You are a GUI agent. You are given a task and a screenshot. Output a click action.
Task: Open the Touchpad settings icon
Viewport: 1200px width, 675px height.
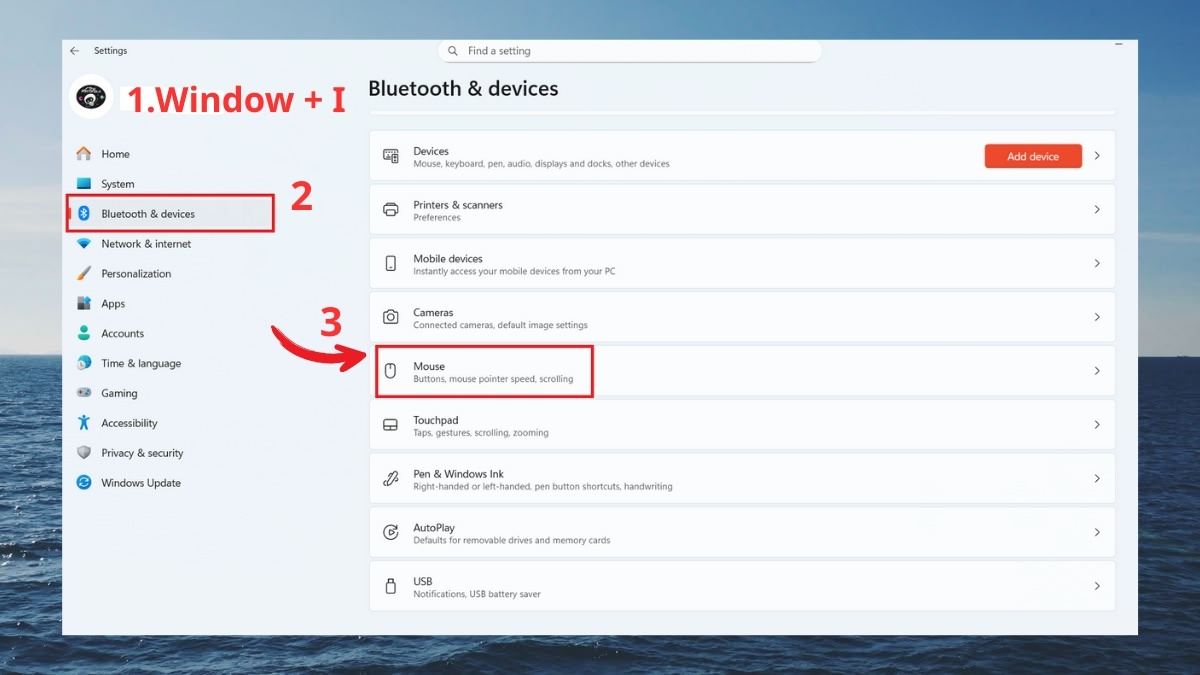click(391, 425)
